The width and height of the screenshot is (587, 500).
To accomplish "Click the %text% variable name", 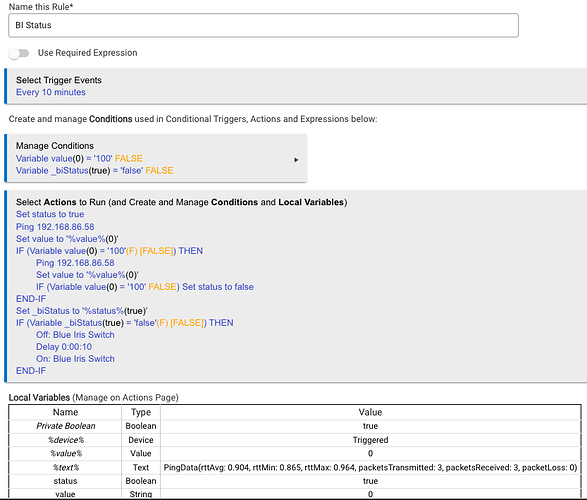I will [x=66, y=467].
